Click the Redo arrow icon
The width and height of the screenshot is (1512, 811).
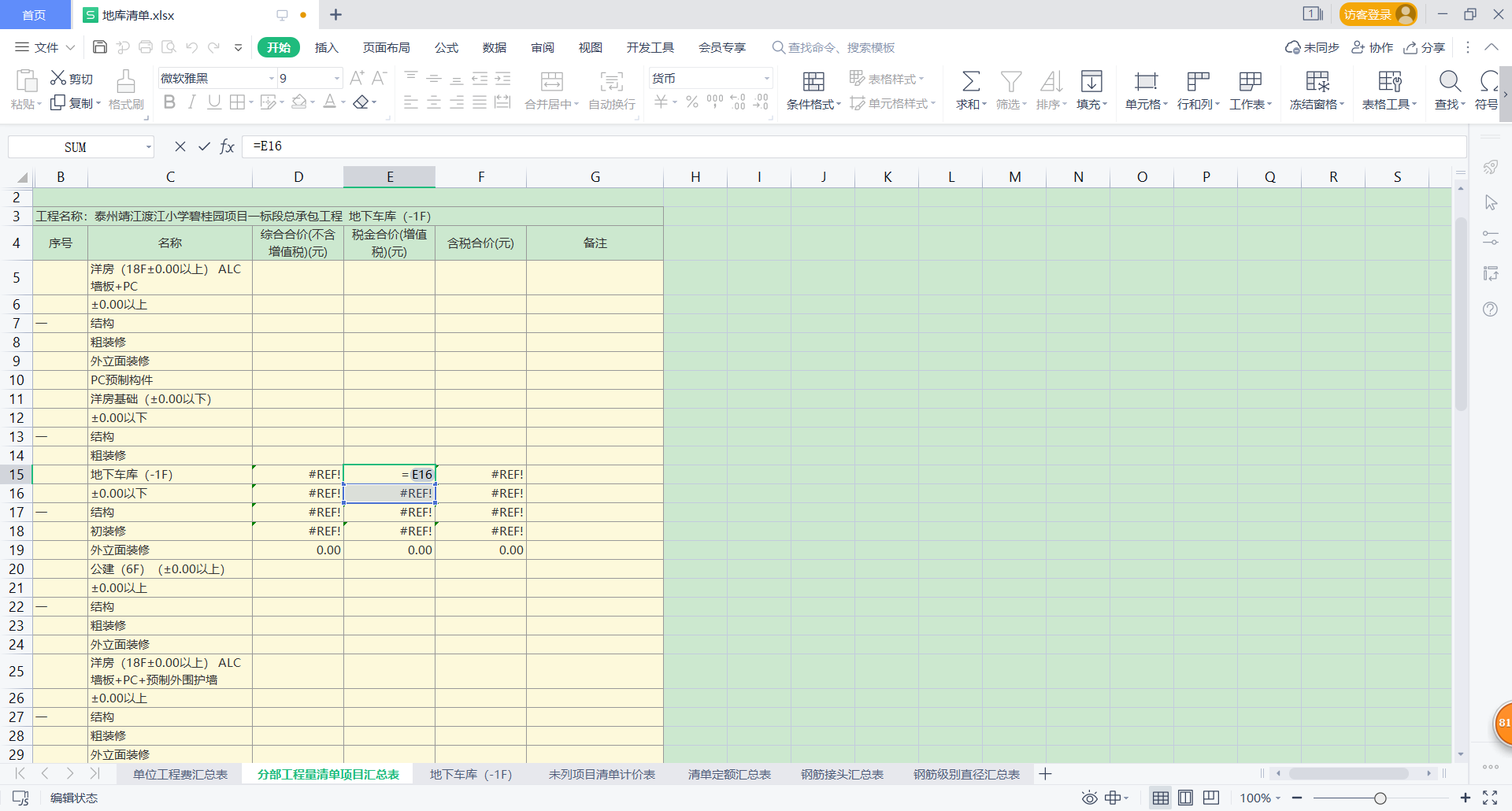pos(213,47)
